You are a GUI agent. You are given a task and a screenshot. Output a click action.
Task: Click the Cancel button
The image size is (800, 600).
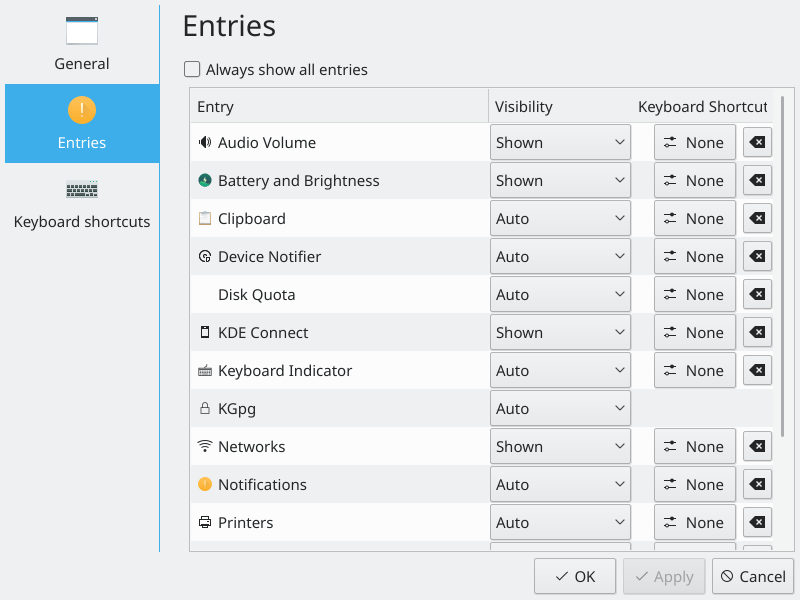(753, 576)
